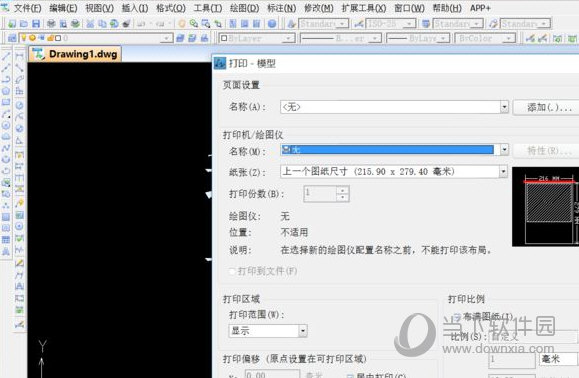Click the Linear dimension tool

point(20,56)
